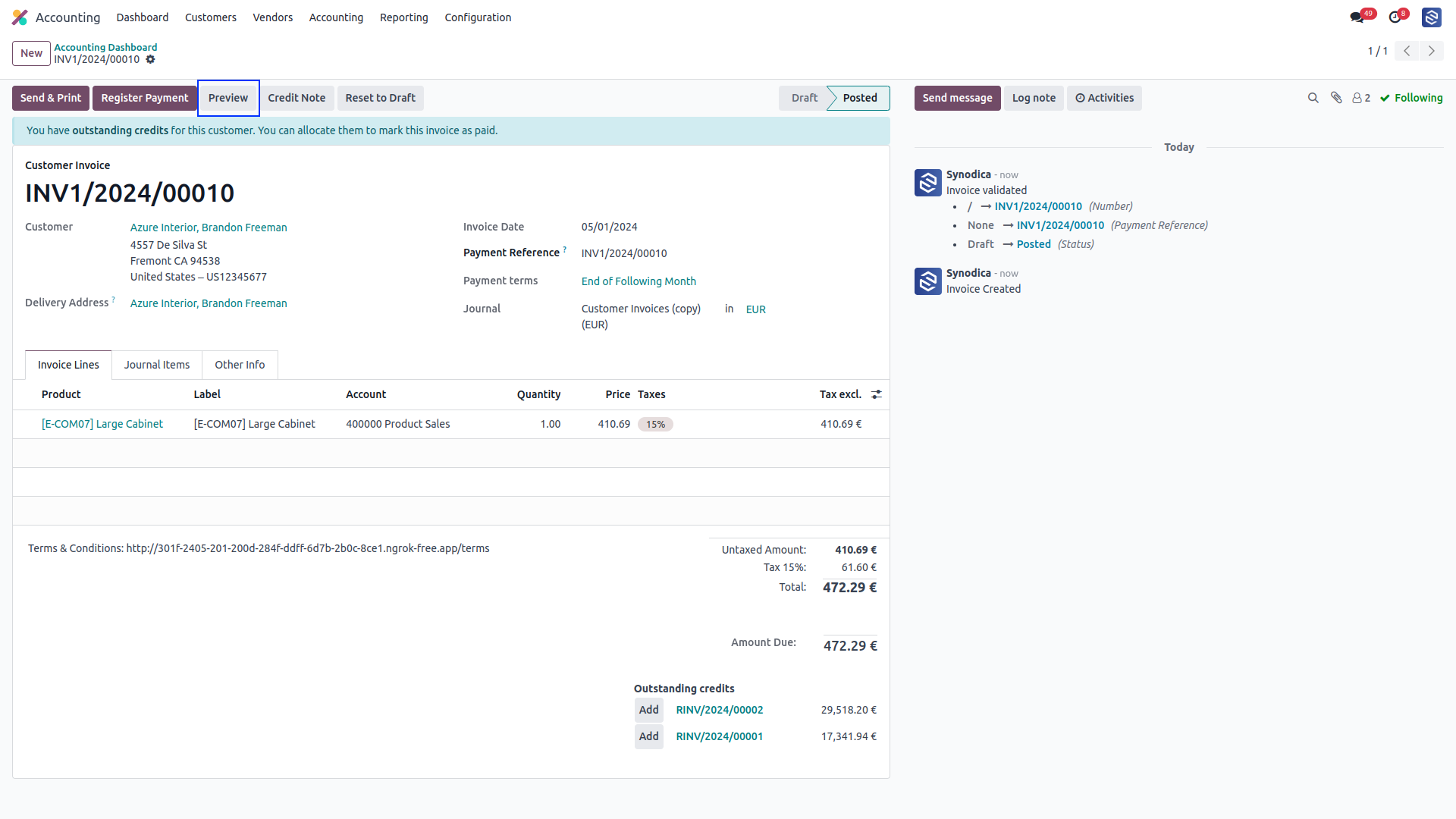Open the Accounting app home icon
This screenshot has width=1456, height=819.
[x=20, y=17]
